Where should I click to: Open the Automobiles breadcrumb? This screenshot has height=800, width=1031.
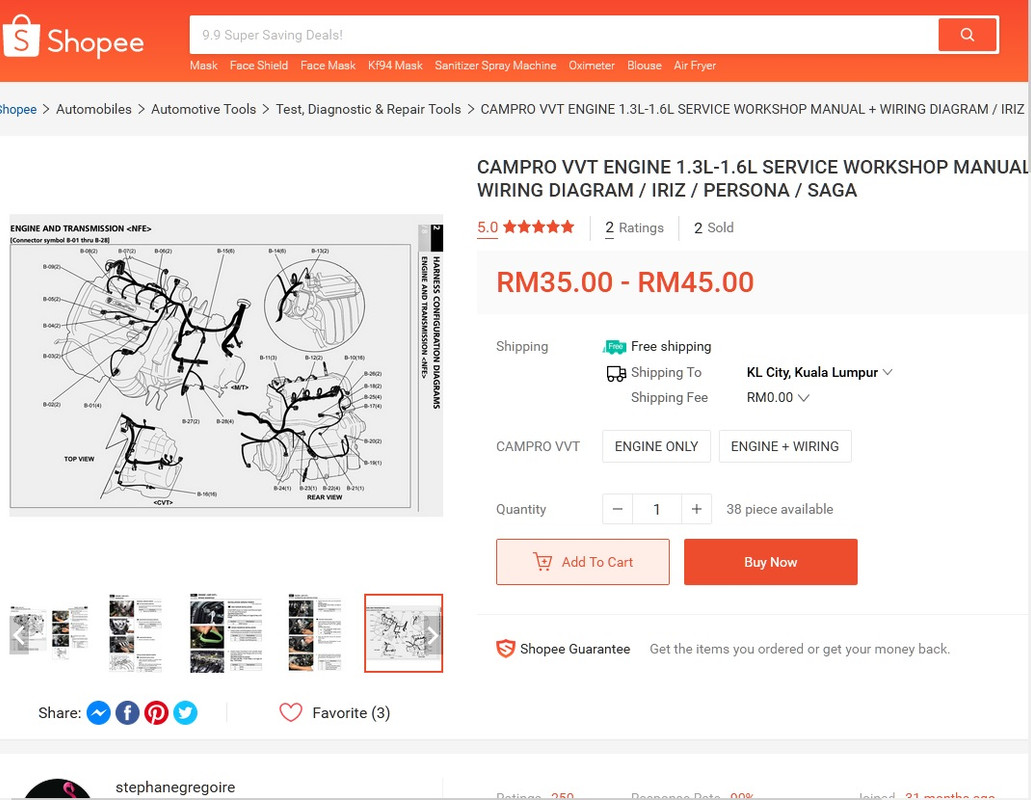[x=93, y=109]
